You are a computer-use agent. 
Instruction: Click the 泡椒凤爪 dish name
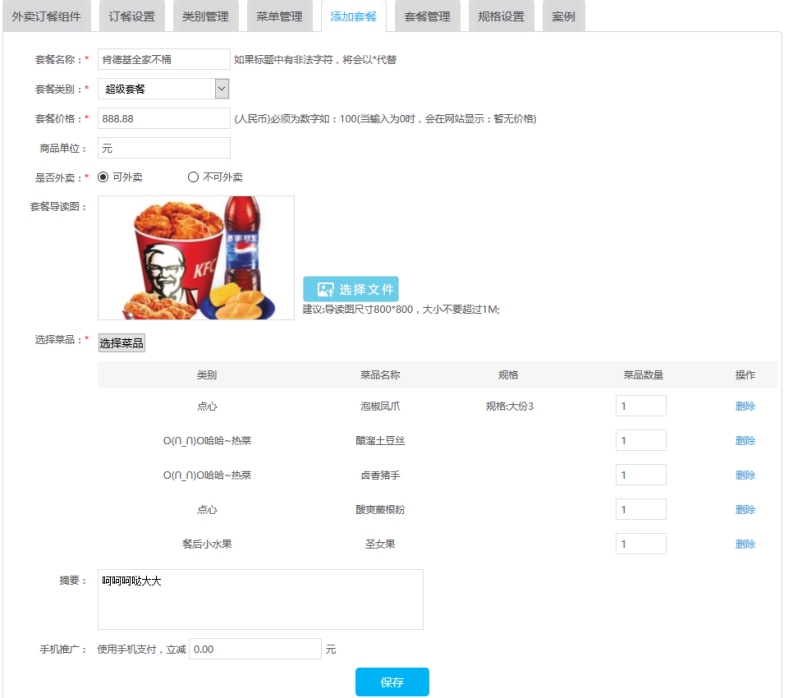pos(380,406)
